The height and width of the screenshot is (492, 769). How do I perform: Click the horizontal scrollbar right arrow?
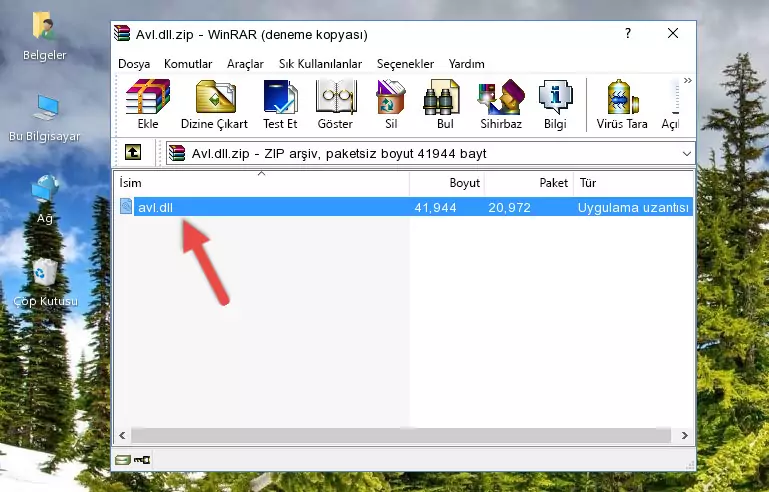point(685,435)
